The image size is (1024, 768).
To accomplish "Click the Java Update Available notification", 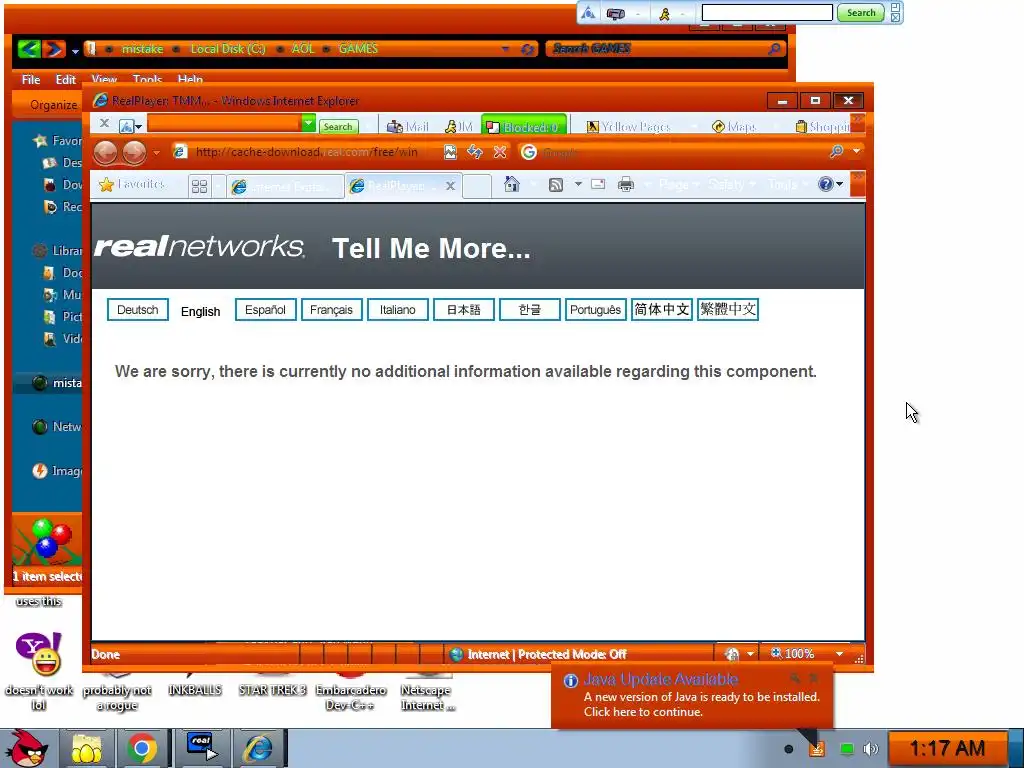I will [692, 695].
